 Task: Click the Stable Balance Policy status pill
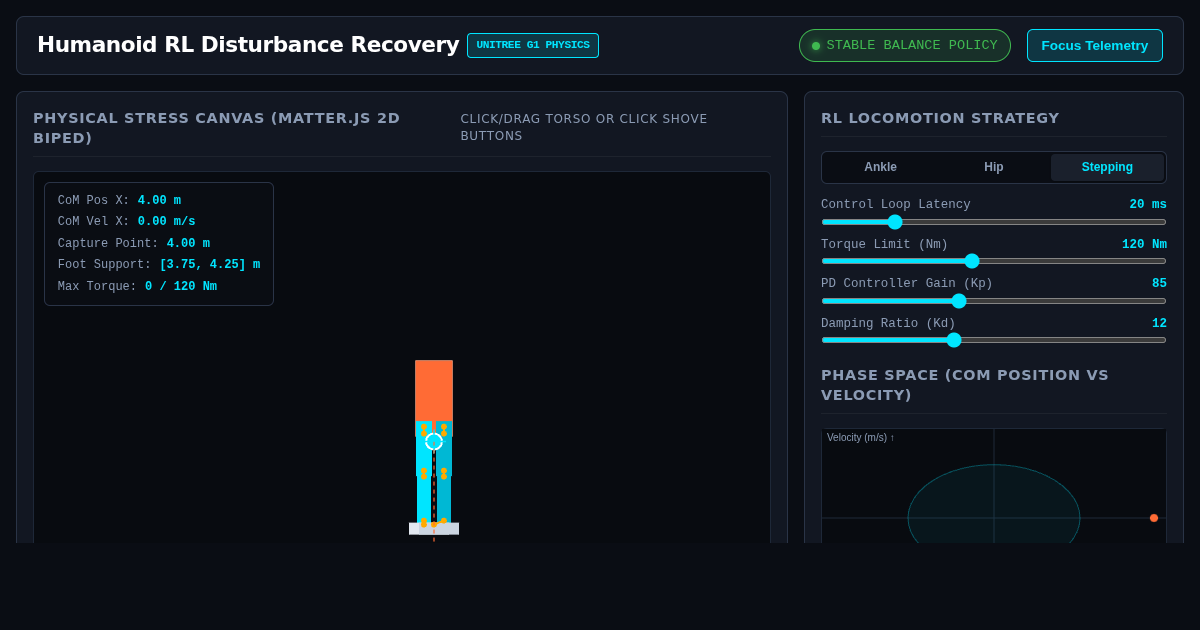tap(905, 45)
